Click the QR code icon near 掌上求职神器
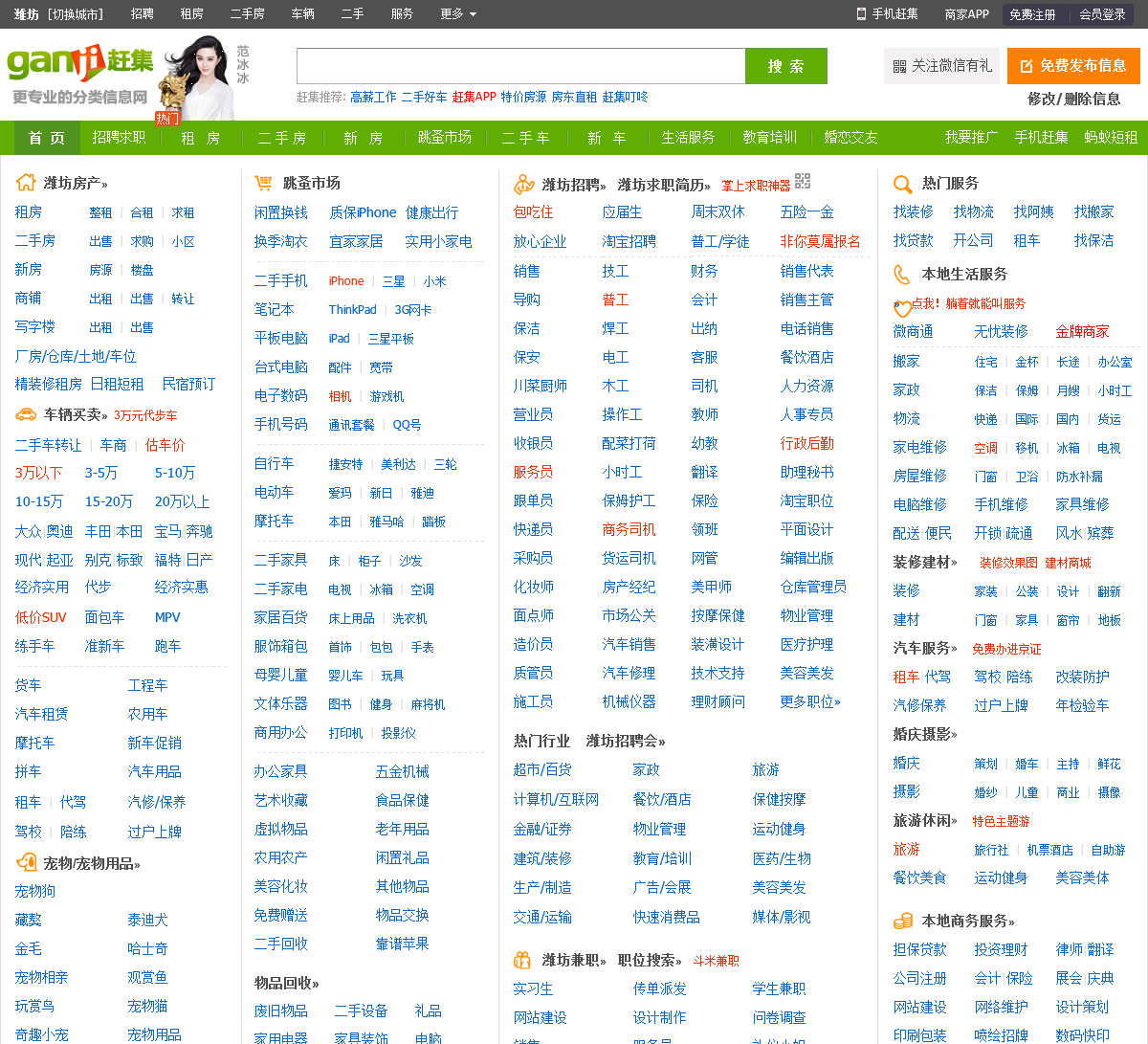The image size is (1148, 1044). [x=803, y=181]
